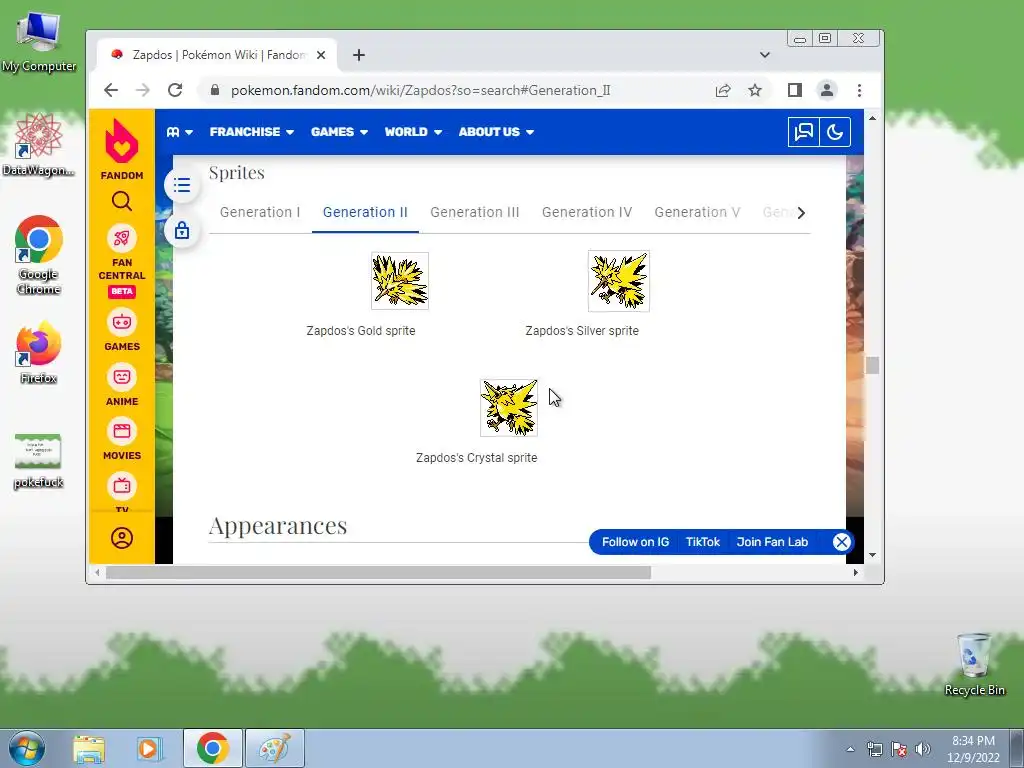The image size is (1024, 768).
Task: Select the My Computer desktop icon
Action: pos(39,42)
